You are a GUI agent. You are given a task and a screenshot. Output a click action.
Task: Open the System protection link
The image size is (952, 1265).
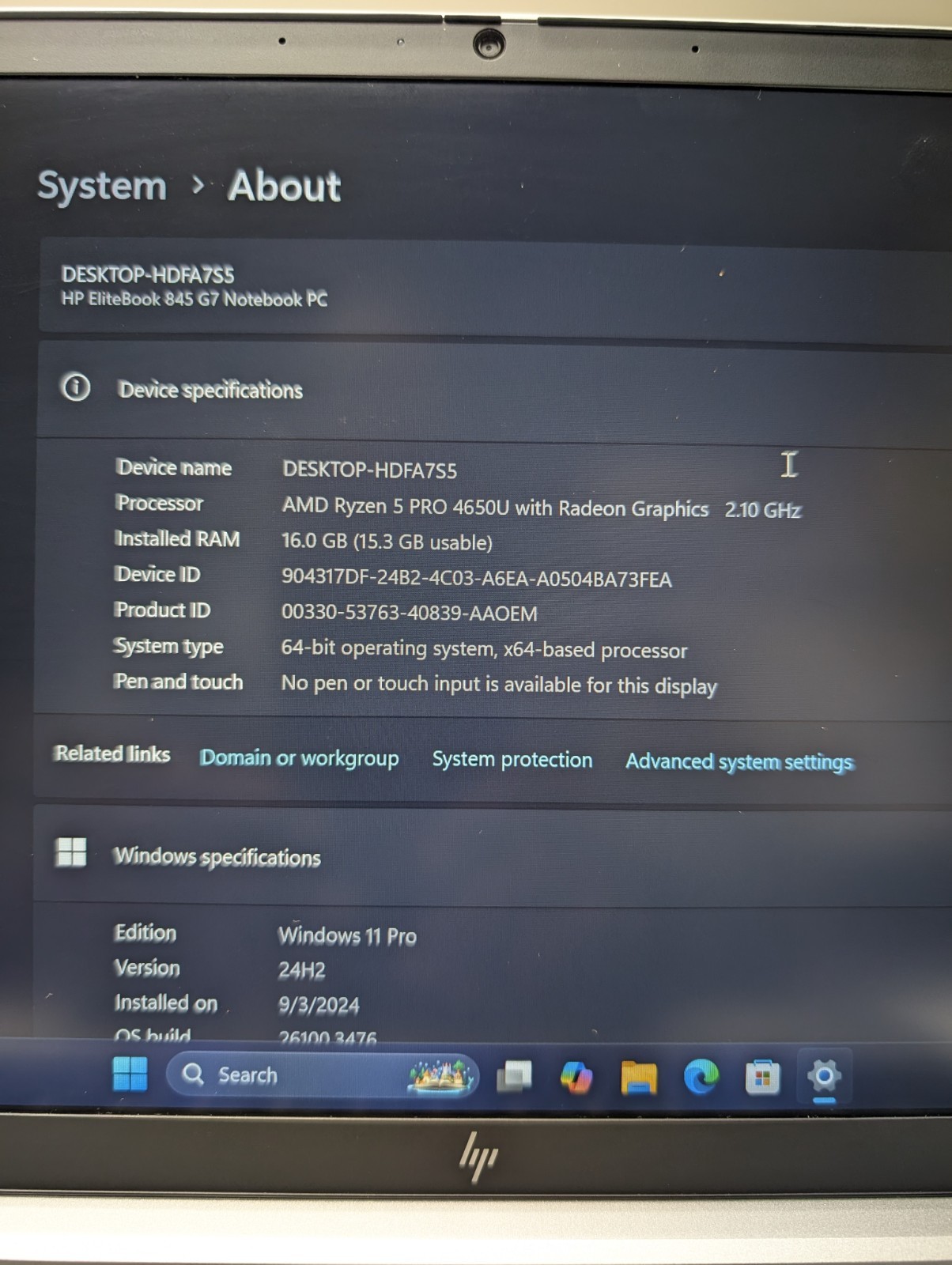[512, 759]
